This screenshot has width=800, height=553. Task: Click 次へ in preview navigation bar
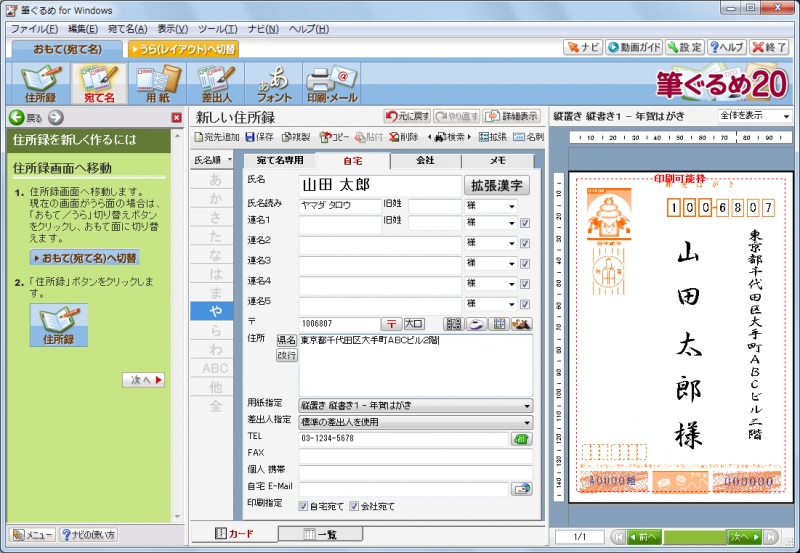[745, 537]
